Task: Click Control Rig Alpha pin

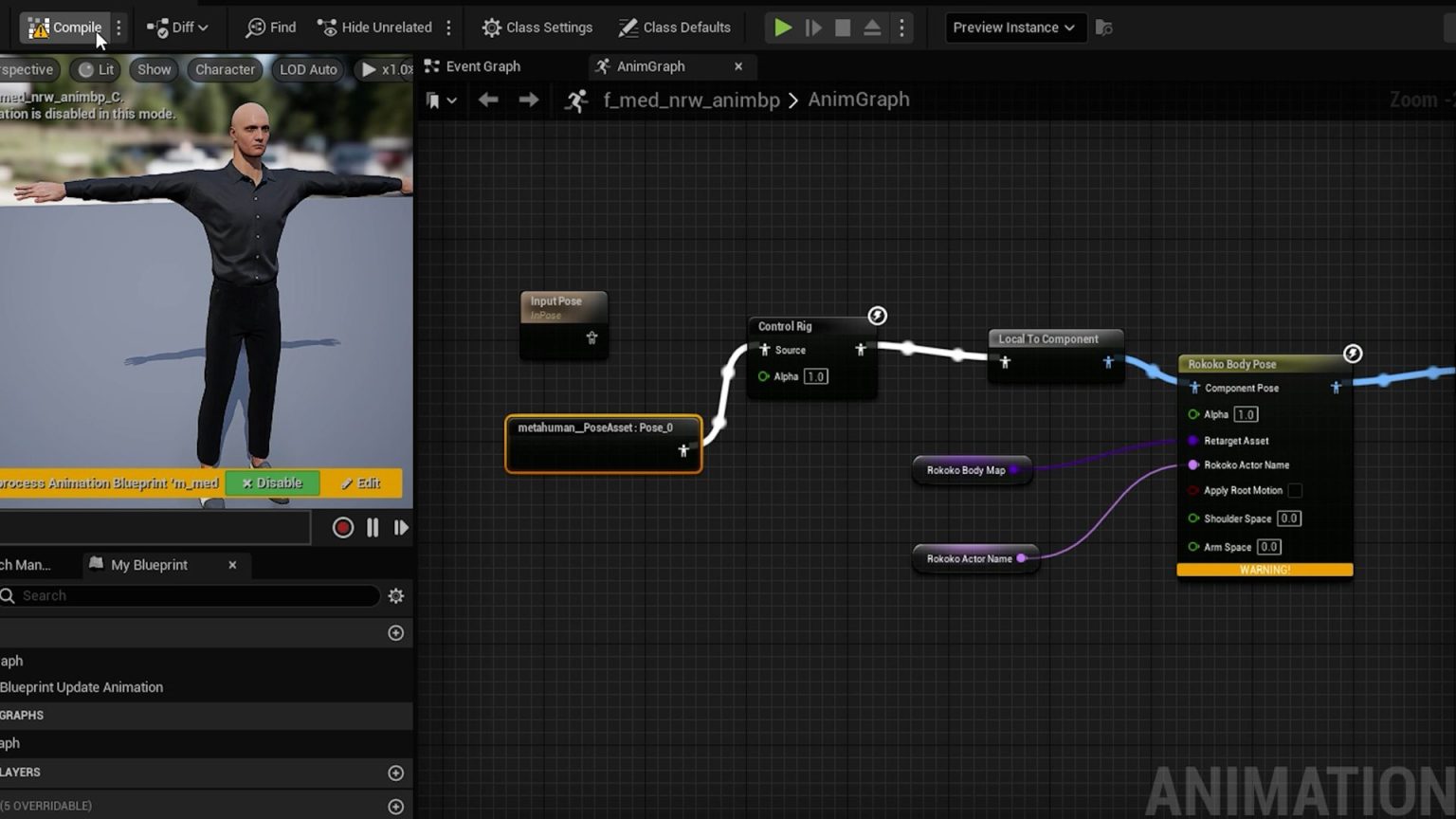Action: coord(764,376)
